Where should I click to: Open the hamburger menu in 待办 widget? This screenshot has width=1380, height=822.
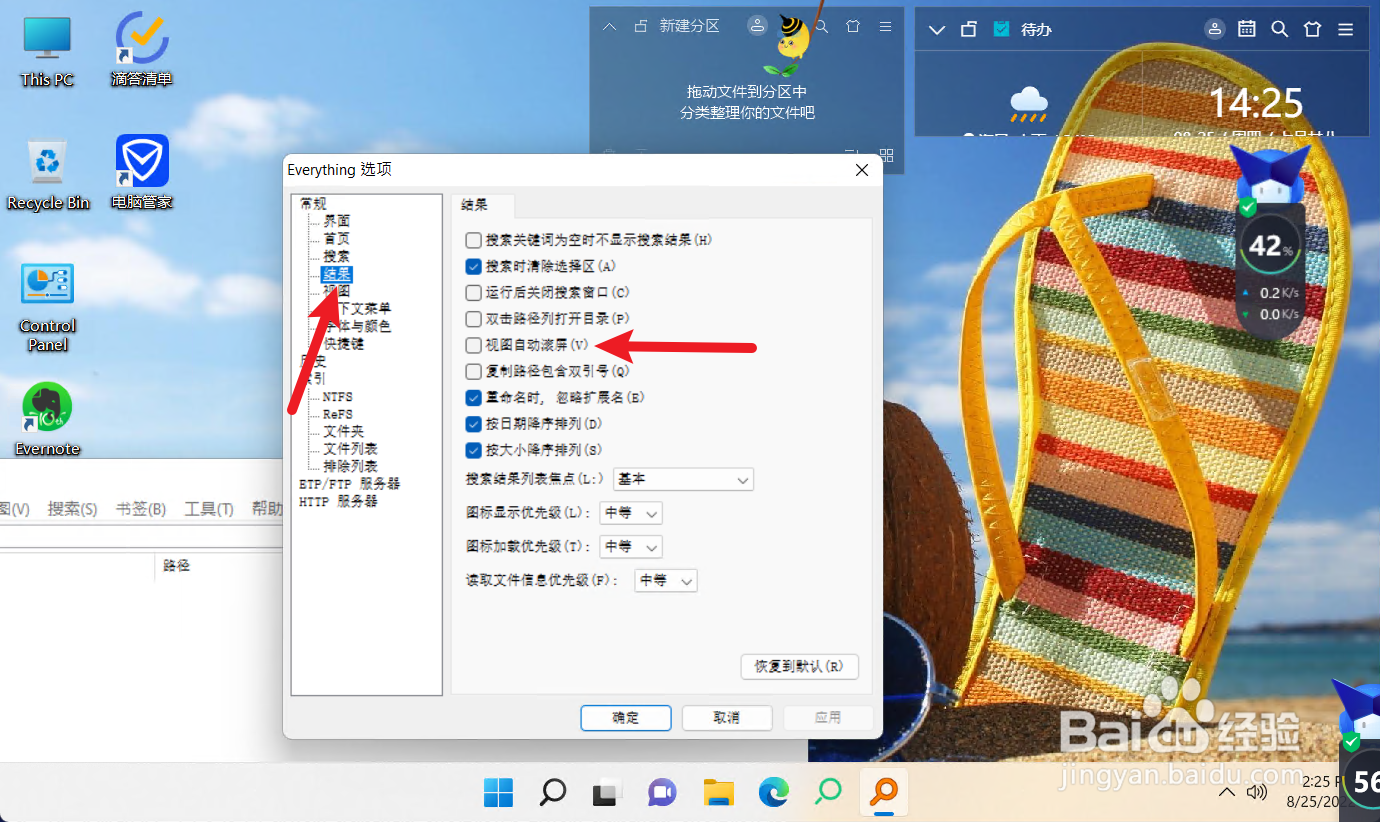point(1347,29)
